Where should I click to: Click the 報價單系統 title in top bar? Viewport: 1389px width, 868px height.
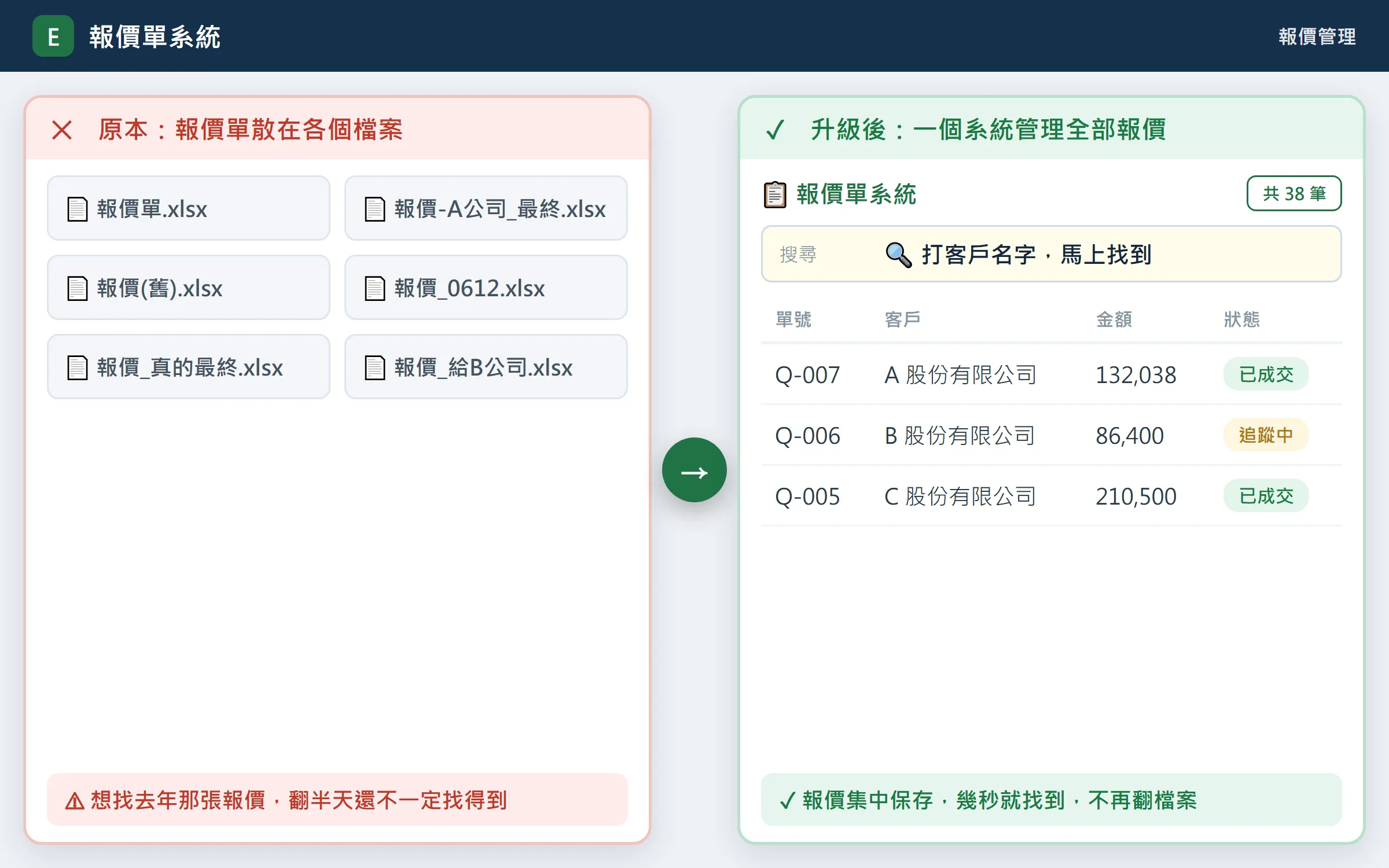tap(155, 36)
